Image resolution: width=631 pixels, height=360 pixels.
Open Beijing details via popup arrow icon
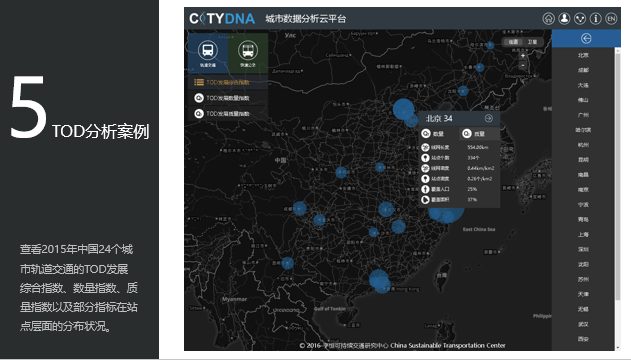(x=489, y=118)
